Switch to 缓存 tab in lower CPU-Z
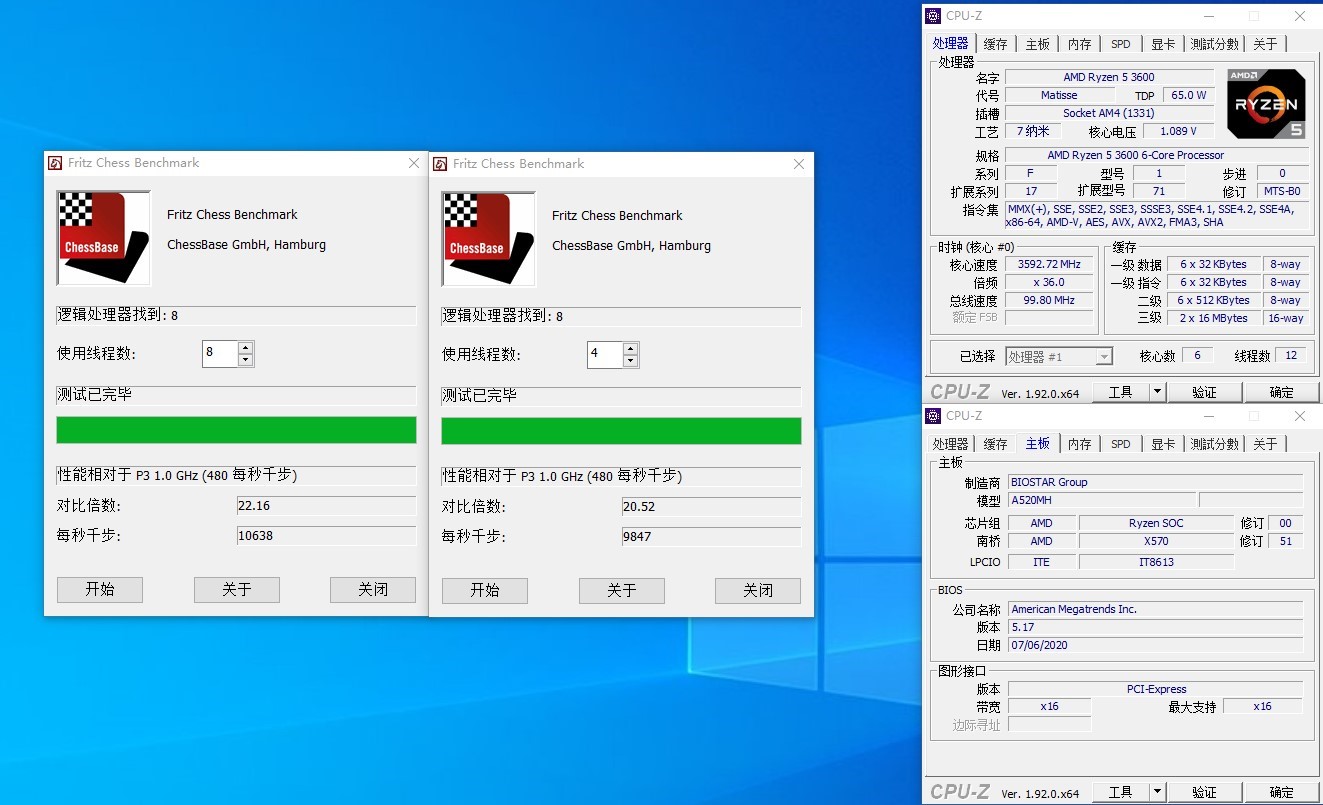This screenshot has width=1323, height=805. click(x=995, y=444)
